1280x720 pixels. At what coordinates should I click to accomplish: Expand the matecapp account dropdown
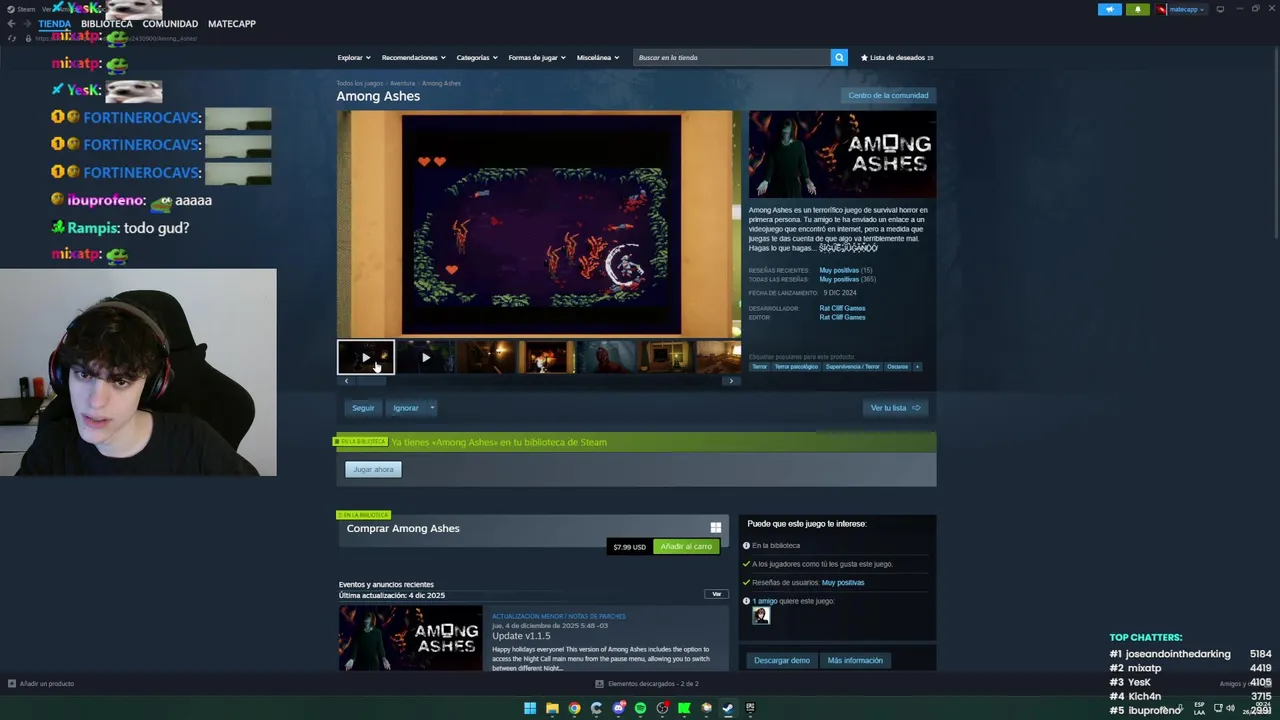click(x=1181, y=9)
